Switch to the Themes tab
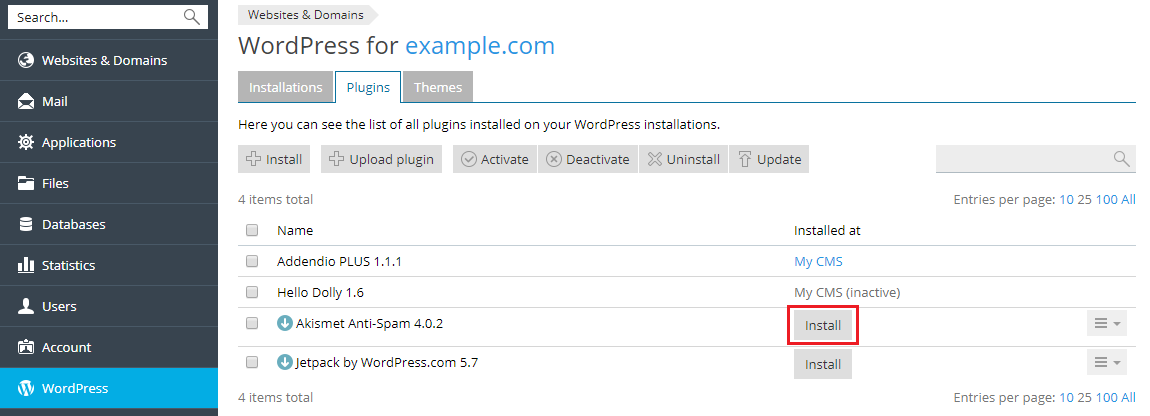 pyautogui.click(x=438, y=87)
